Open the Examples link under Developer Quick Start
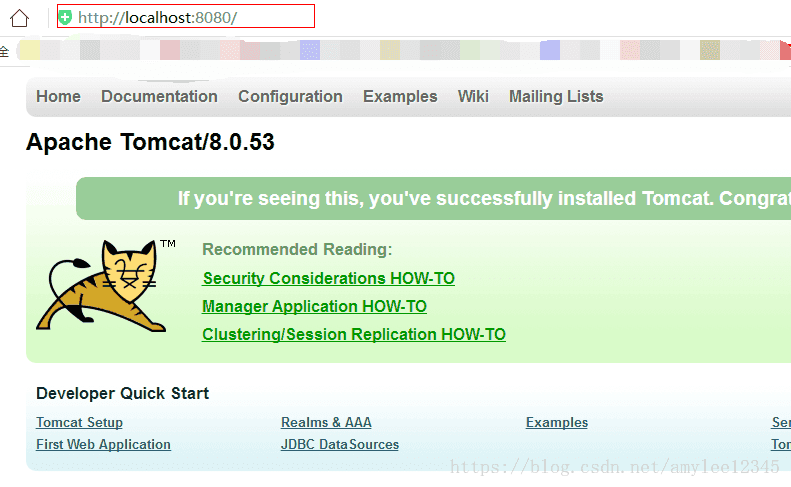This screenshot has width=791, height=487. 557,422
